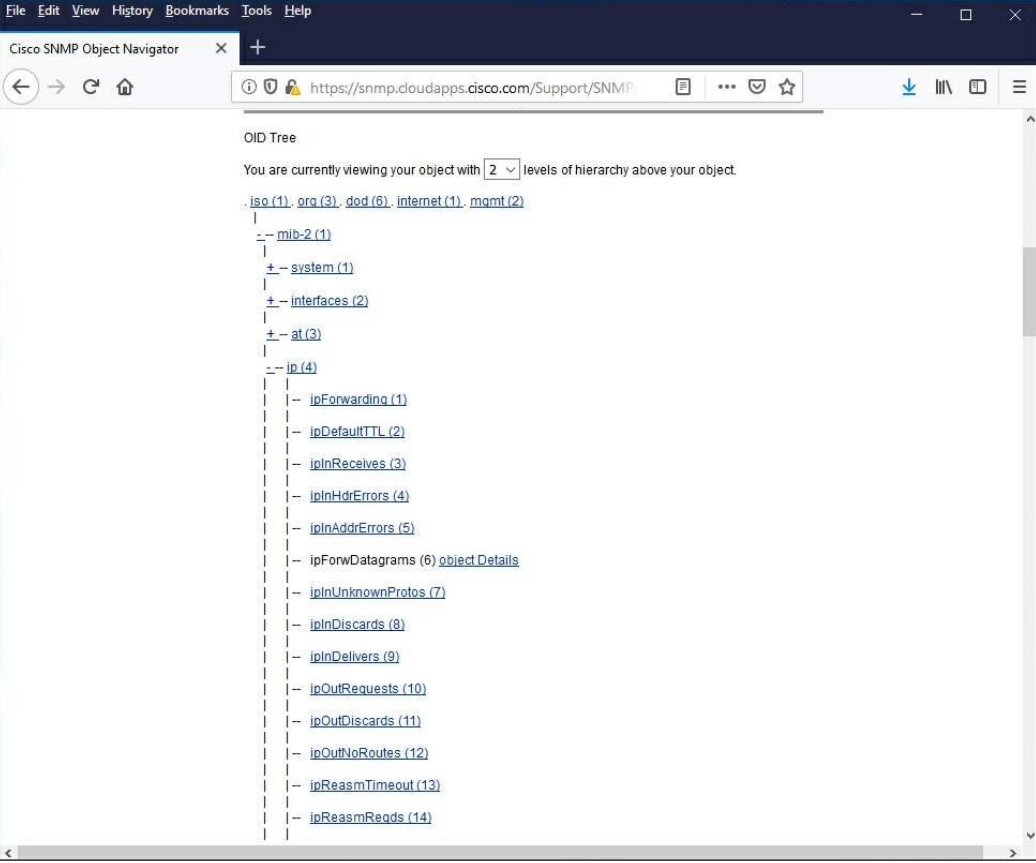Image resolution: width=1036 pixels, height=863 pixels.
Task: Select ipInDiscards (8) in the tree
Action: pos(357,624)
